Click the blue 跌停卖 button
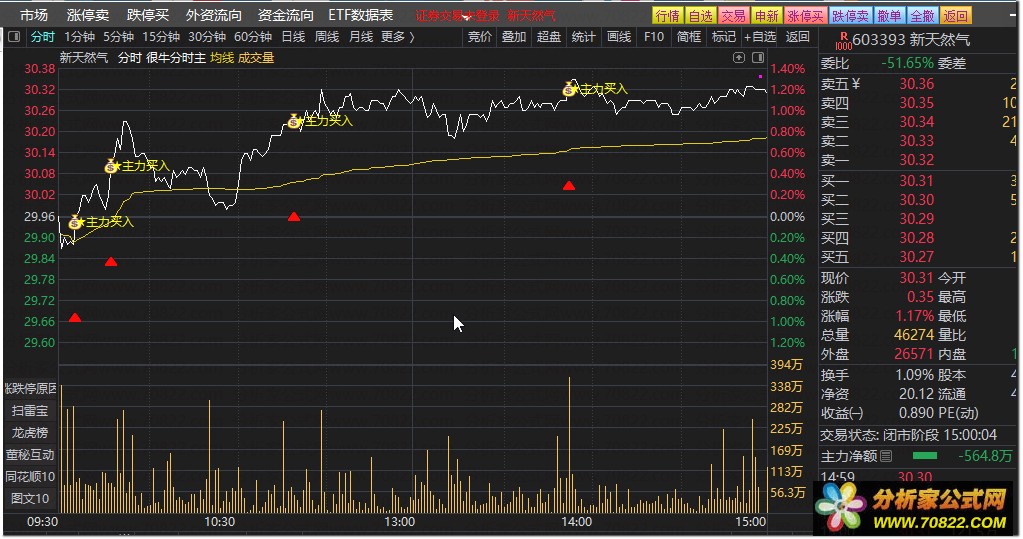 850,16
